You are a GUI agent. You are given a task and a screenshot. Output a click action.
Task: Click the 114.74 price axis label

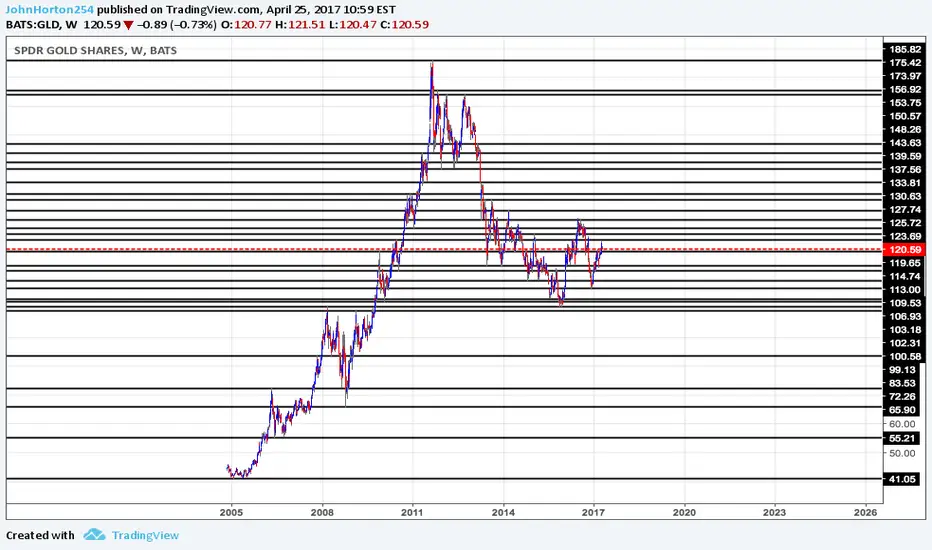[905, 276]
